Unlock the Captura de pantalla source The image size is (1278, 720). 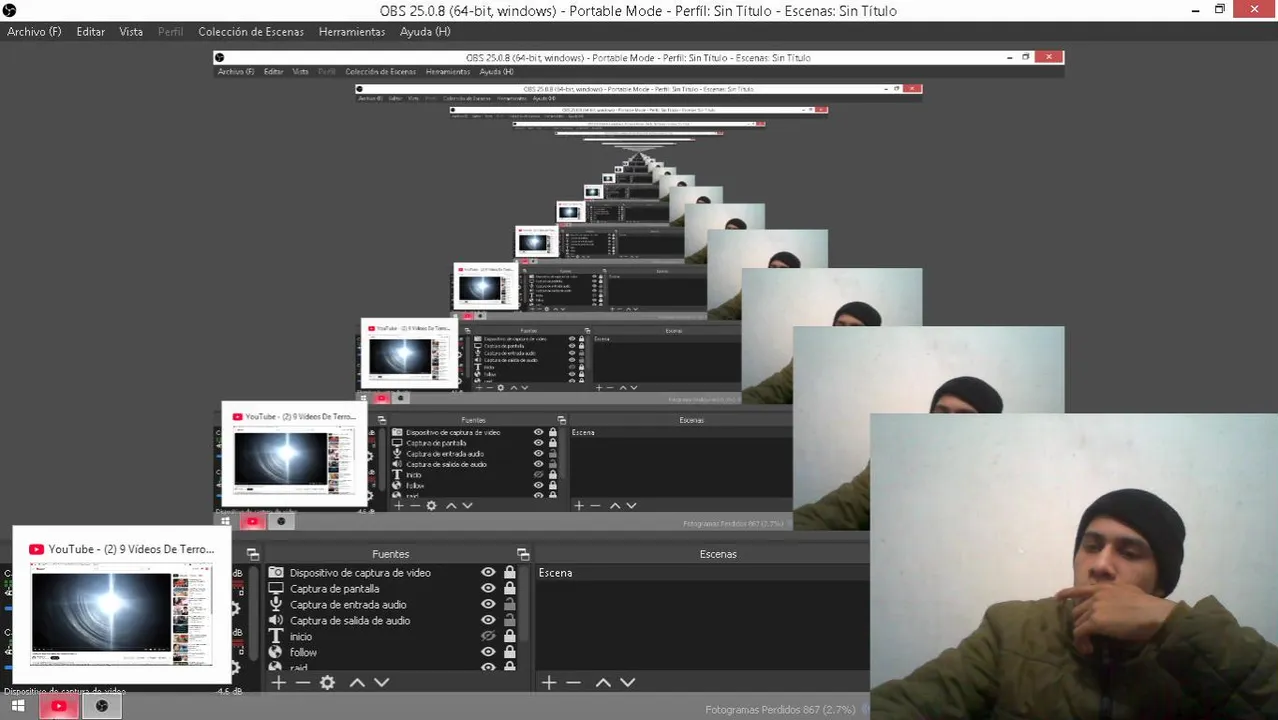[509, 589]
